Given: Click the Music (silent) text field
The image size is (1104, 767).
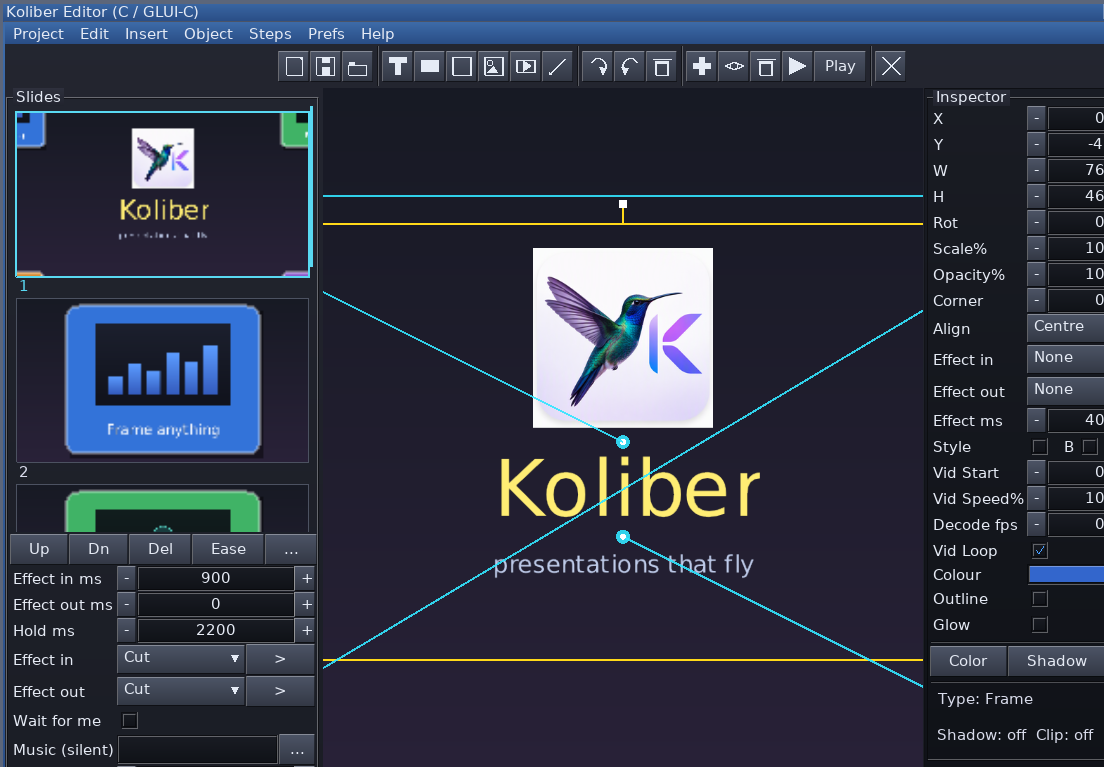Looking at the screenshot, I should 198,750.
